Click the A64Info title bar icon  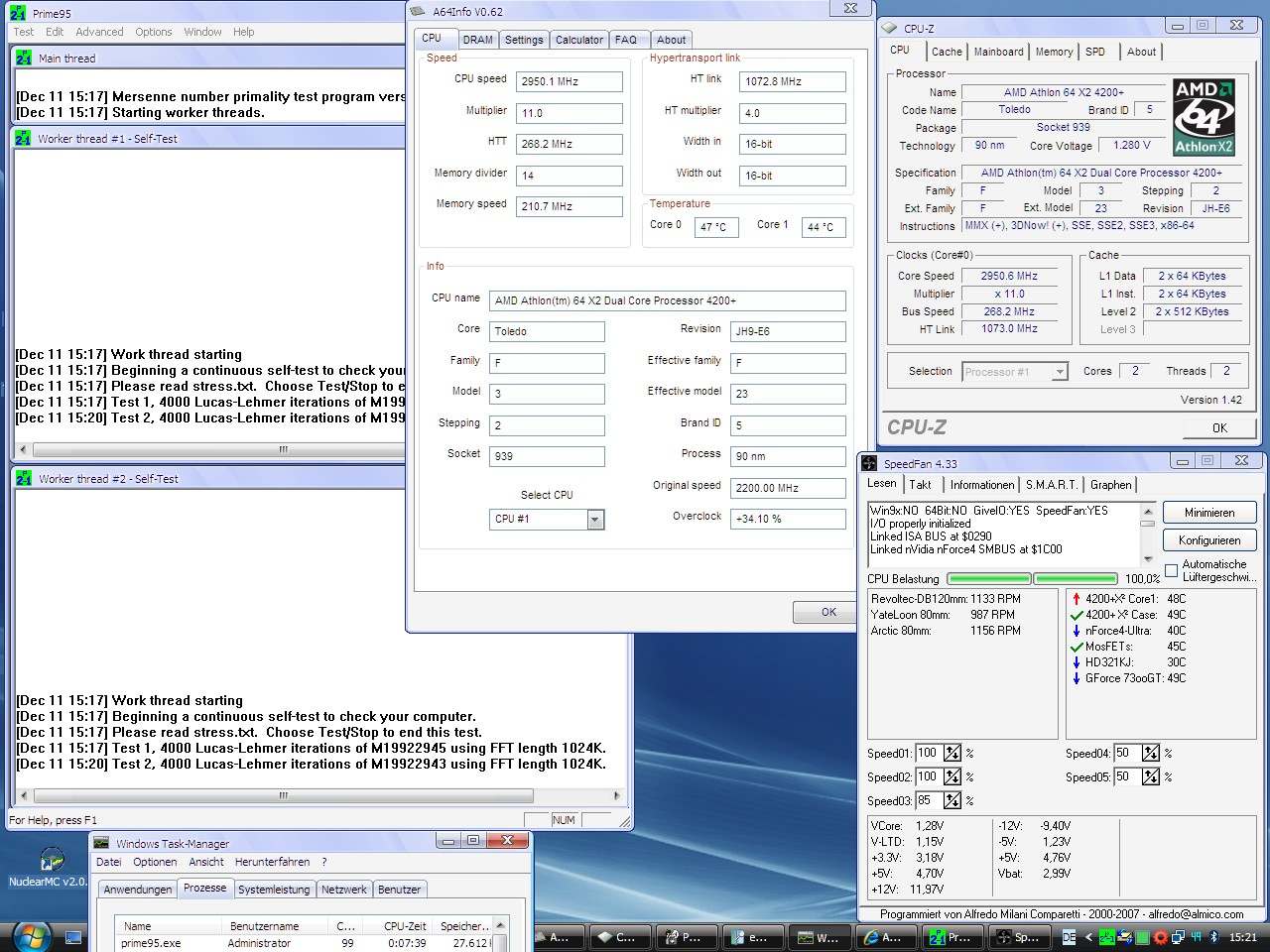tap(419, 11)
